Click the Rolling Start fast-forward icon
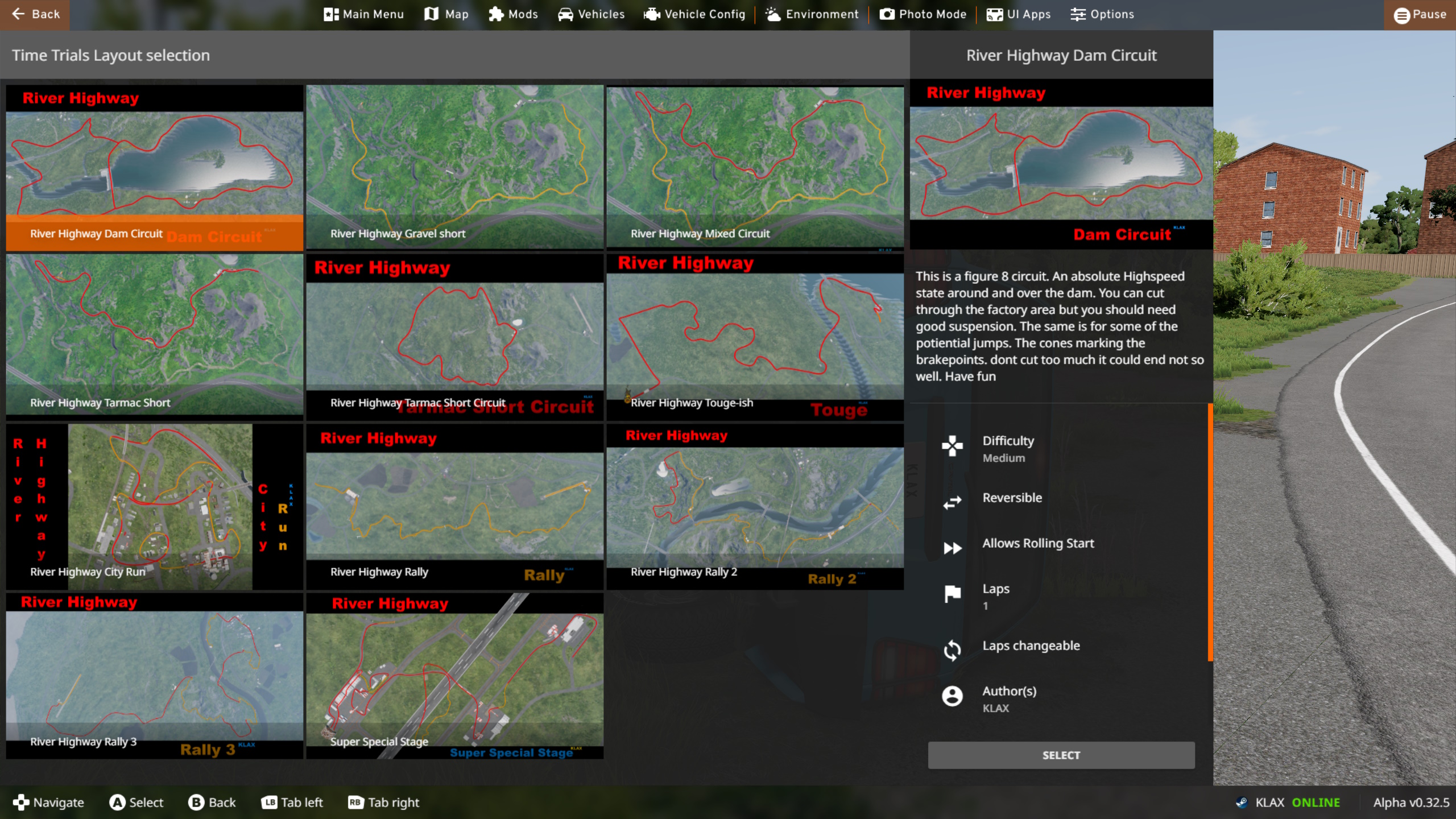The width and height of the screenshot is (1456, 819). click(953, 548)
